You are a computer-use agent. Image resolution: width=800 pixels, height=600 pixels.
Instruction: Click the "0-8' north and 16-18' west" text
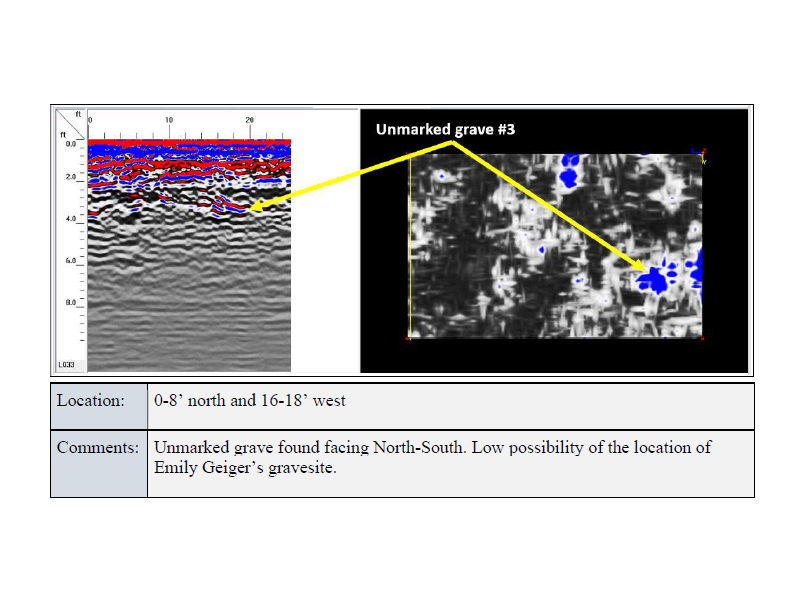tap(249, 401)
